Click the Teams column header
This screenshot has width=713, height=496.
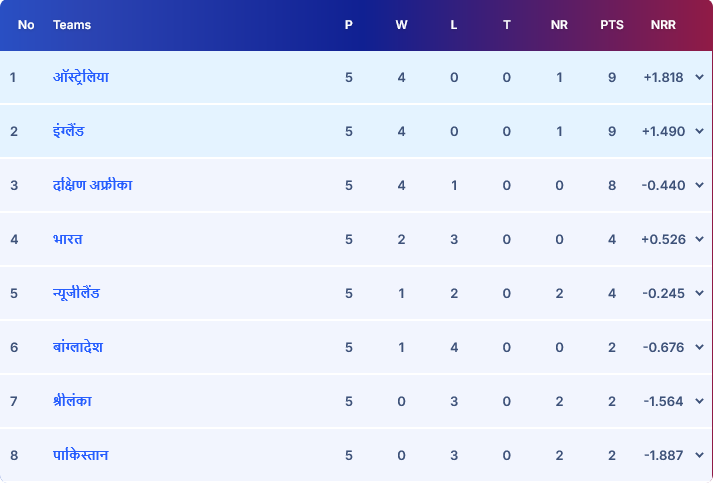(x=72, y=25)
